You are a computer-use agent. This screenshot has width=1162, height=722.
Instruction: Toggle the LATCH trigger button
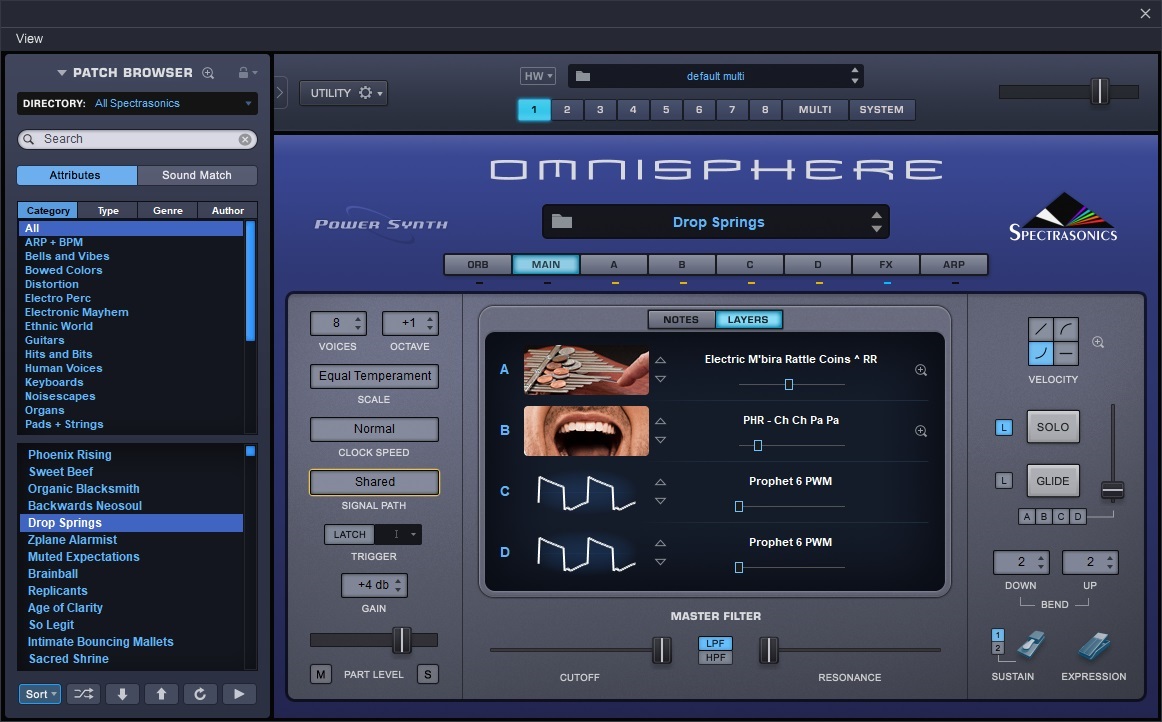pyautogui.click(x=349, y=535)
